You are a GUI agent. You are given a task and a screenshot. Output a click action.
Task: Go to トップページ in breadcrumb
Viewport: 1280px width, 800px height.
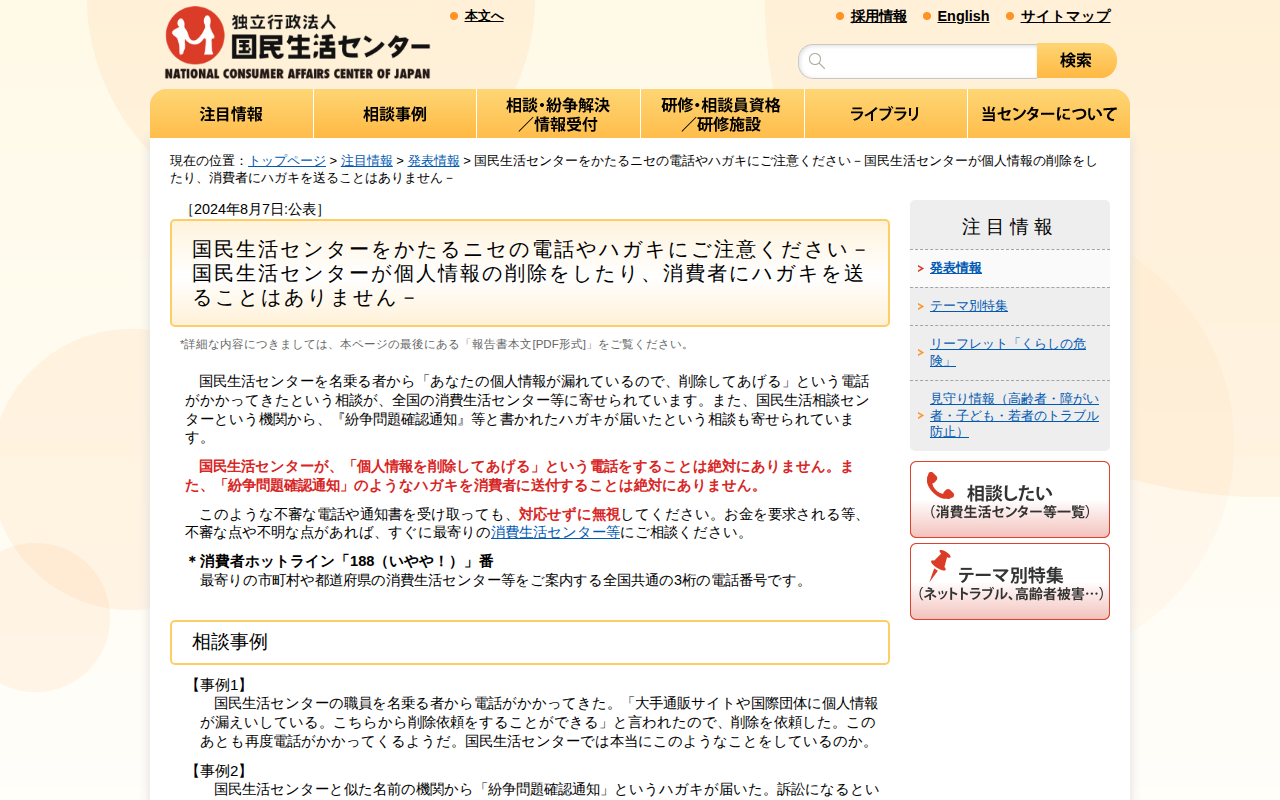[287, 160]
